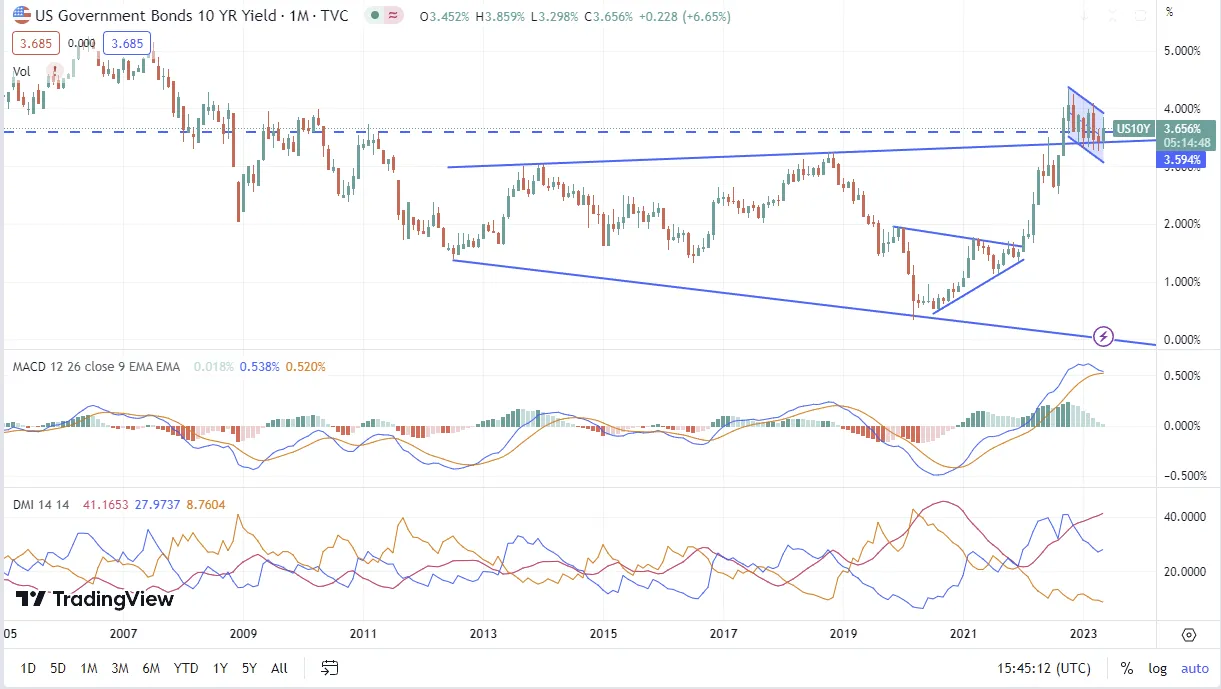The height and width of the screenshot is (689, 1221).
Task: Click the 2019 label on time axis
Action: [x=842, y=634]
